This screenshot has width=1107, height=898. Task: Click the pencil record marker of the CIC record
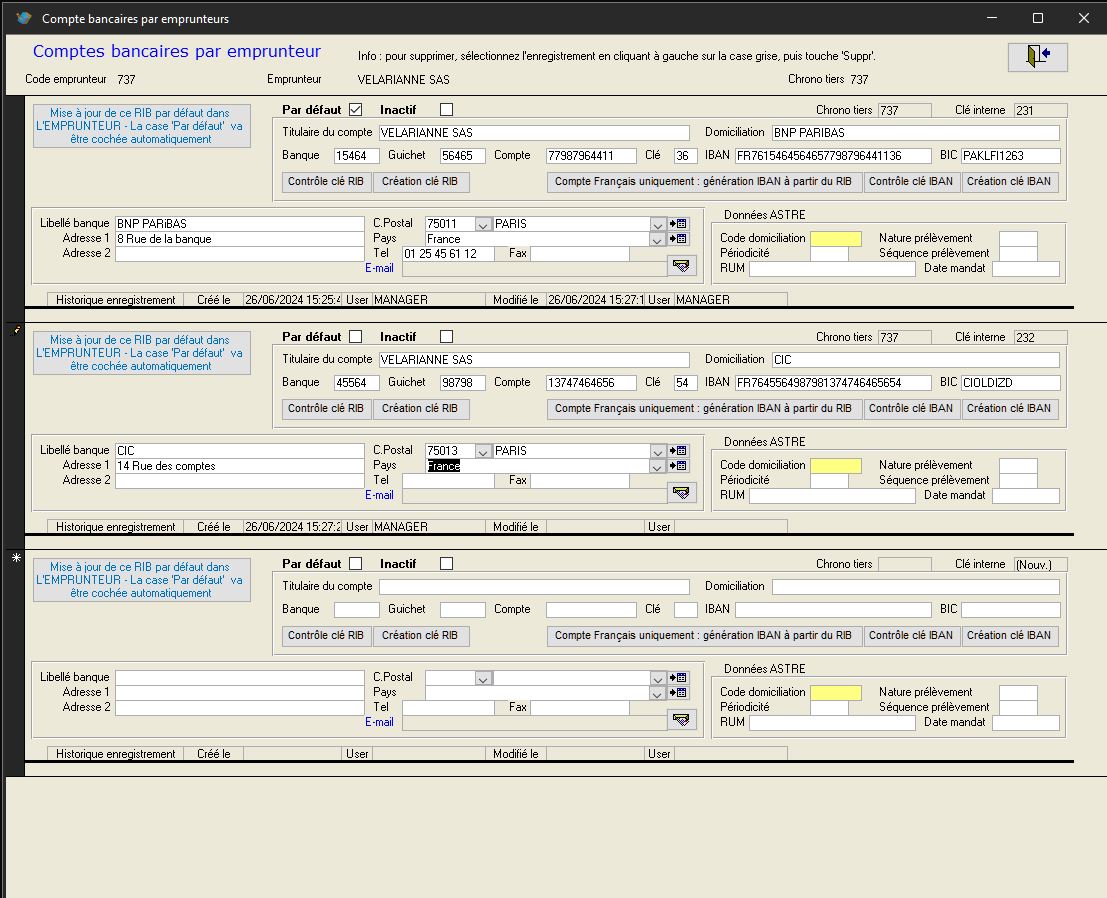(16, 329)
